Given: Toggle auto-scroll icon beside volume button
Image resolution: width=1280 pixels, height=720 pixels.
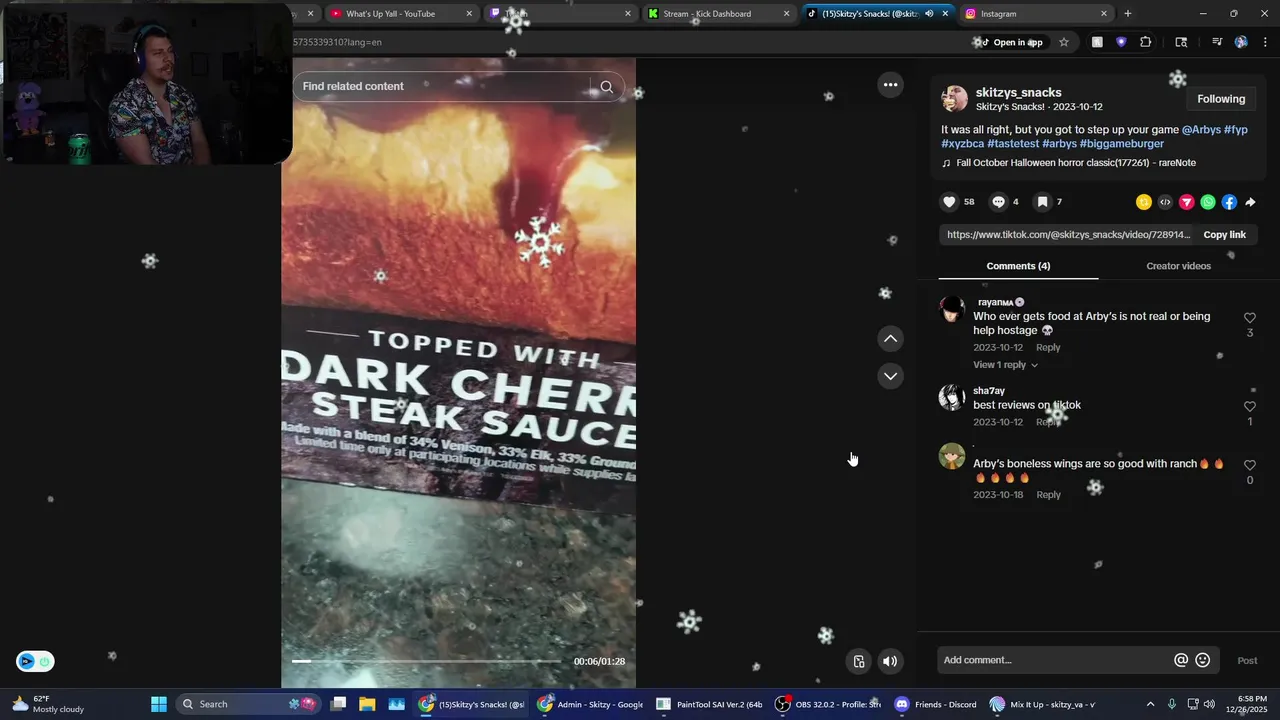Looking at the screenshot, I should click(859, 661).
